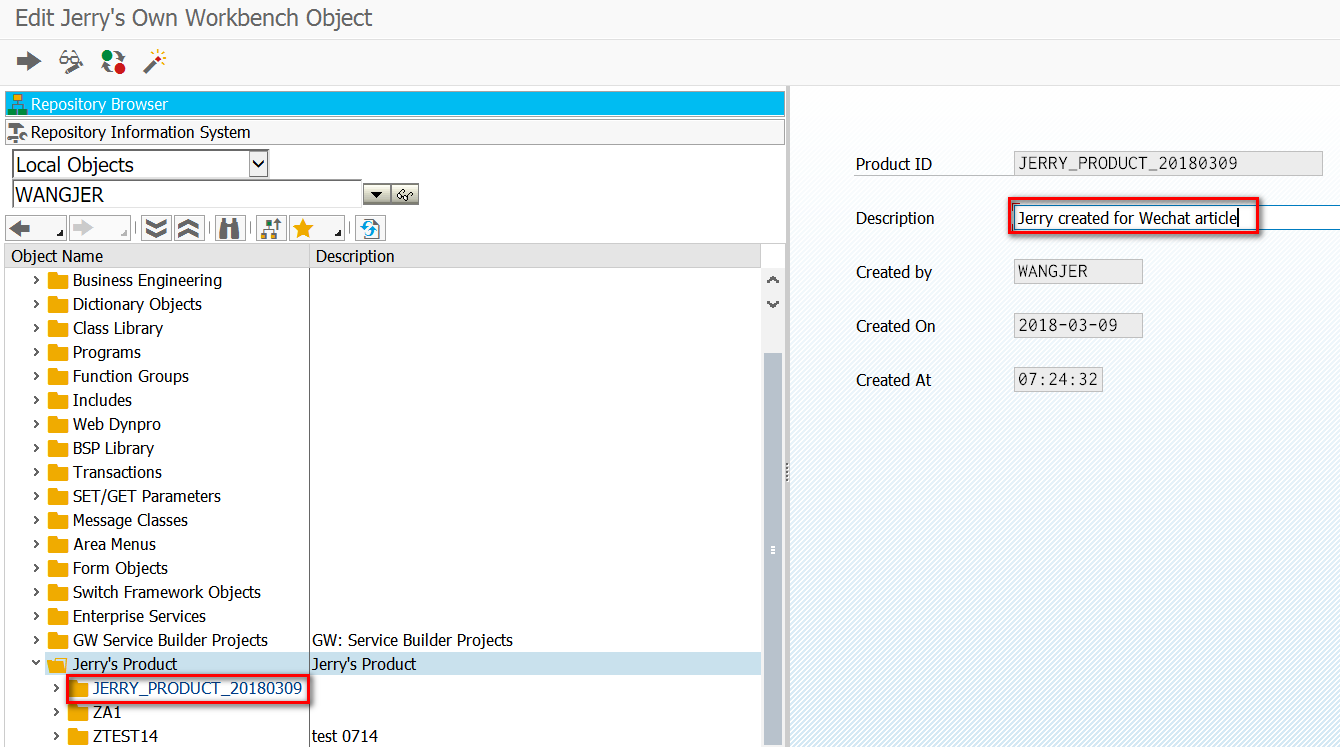Click the refresh object list icon
This screenshot has height=747, width=1340.
coord(370,228)
